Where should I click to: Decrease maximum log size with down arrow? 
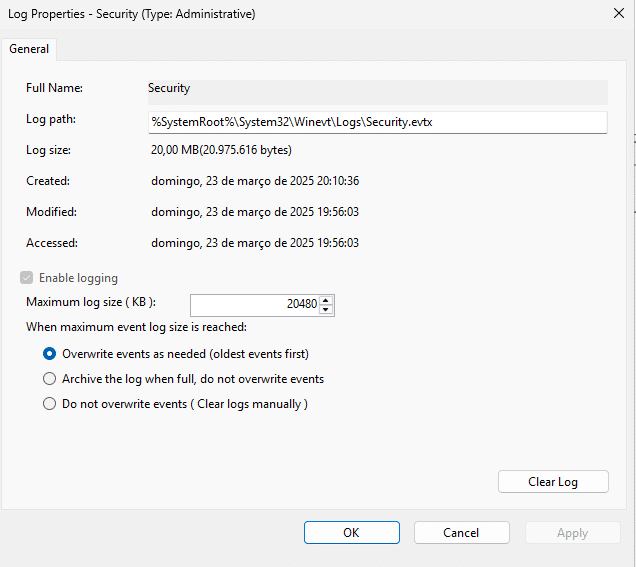point(326,309)
